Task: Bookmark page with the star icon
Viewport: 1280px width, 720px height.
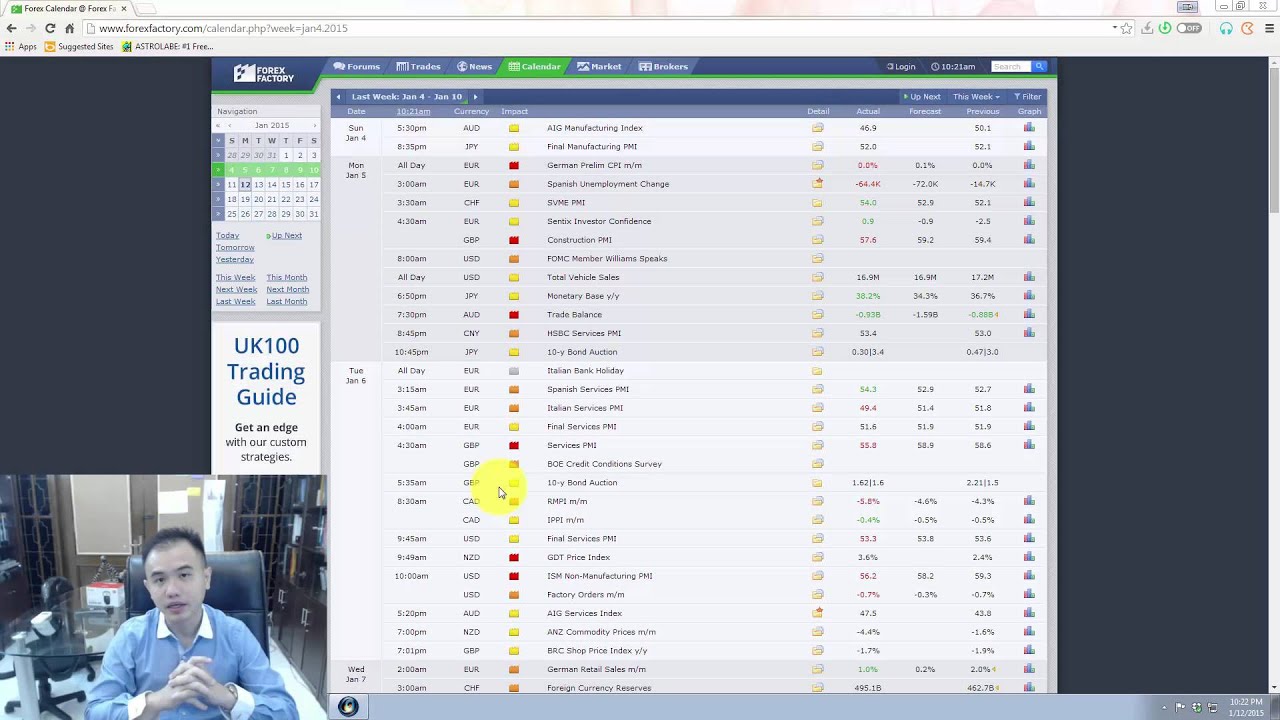Action: click(x=1127, y=28)
